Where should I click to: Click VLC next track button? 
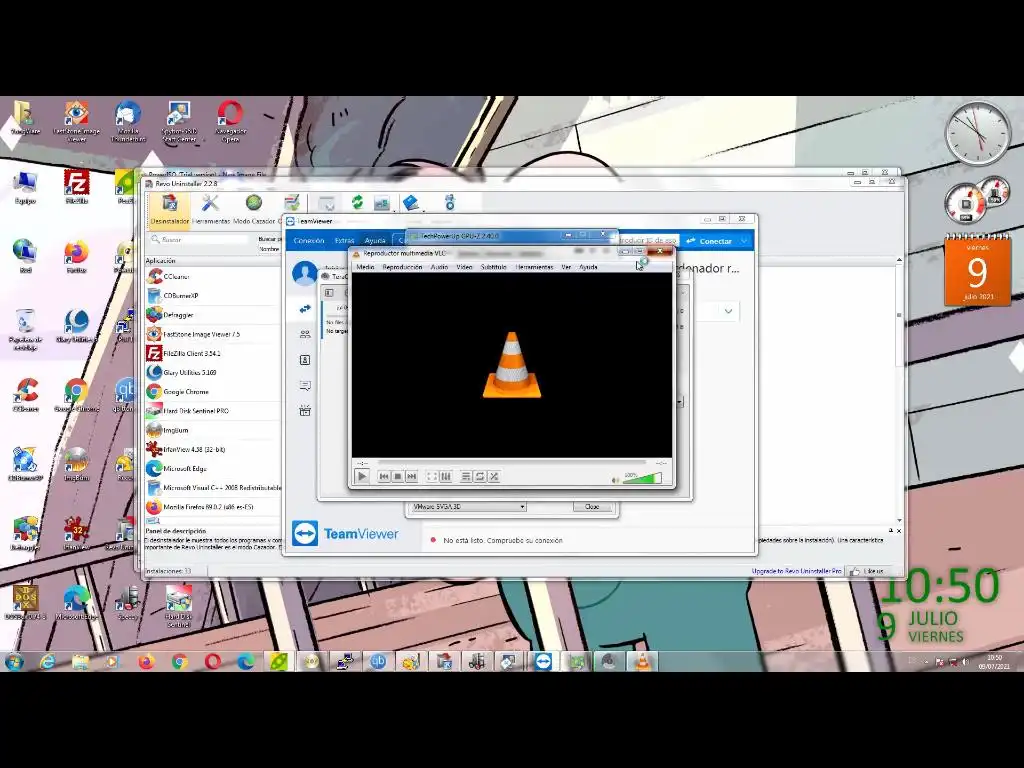click(411, 477)
